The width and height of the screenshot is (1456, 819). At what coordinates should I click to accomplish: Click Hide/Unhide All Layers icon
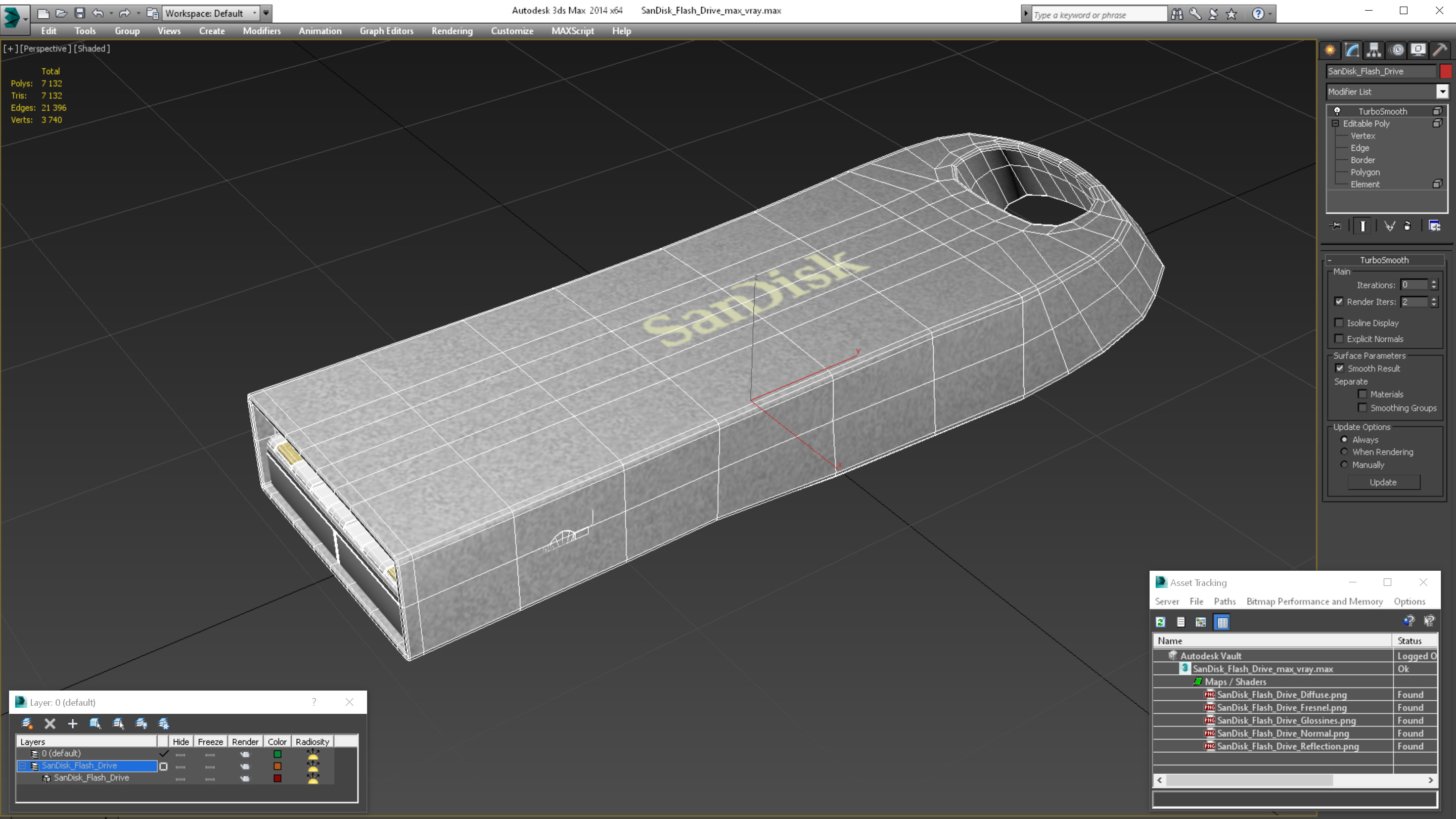pyautogui.click(x=141, y=723)
